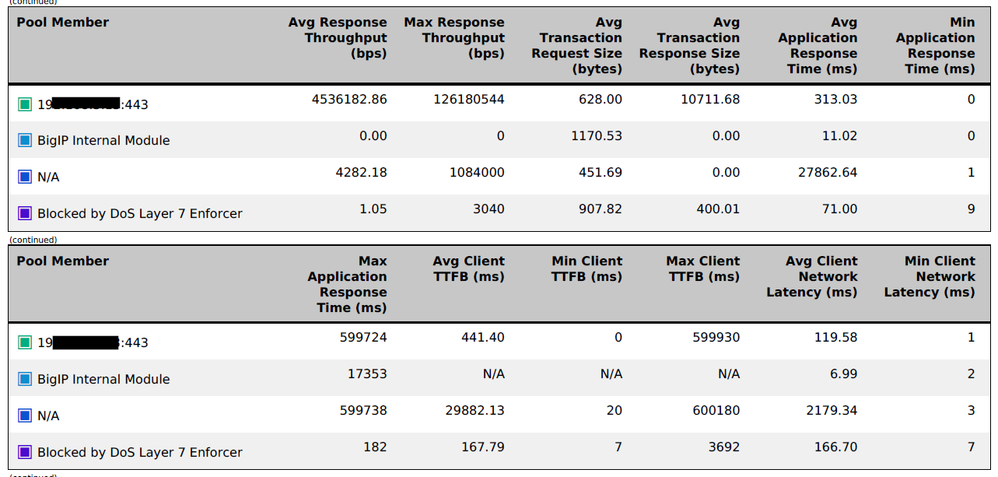
Task: Click Blocked by DoS Layer 7 Enforcer in lower table
Action: click(139, 452)
